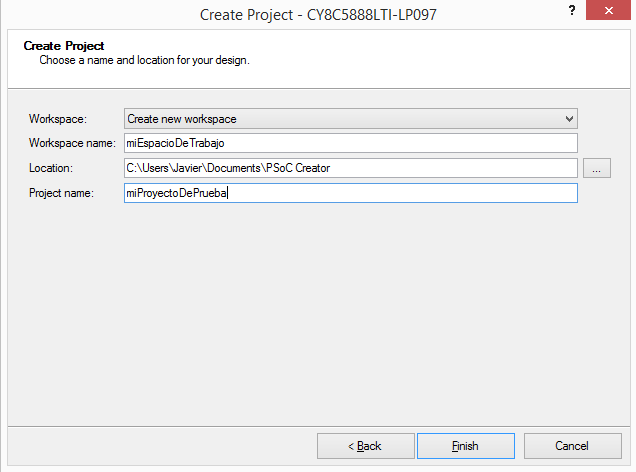Click the 'Workspace name:' label
The image size is (636, 472).
(x=72, y=144)
